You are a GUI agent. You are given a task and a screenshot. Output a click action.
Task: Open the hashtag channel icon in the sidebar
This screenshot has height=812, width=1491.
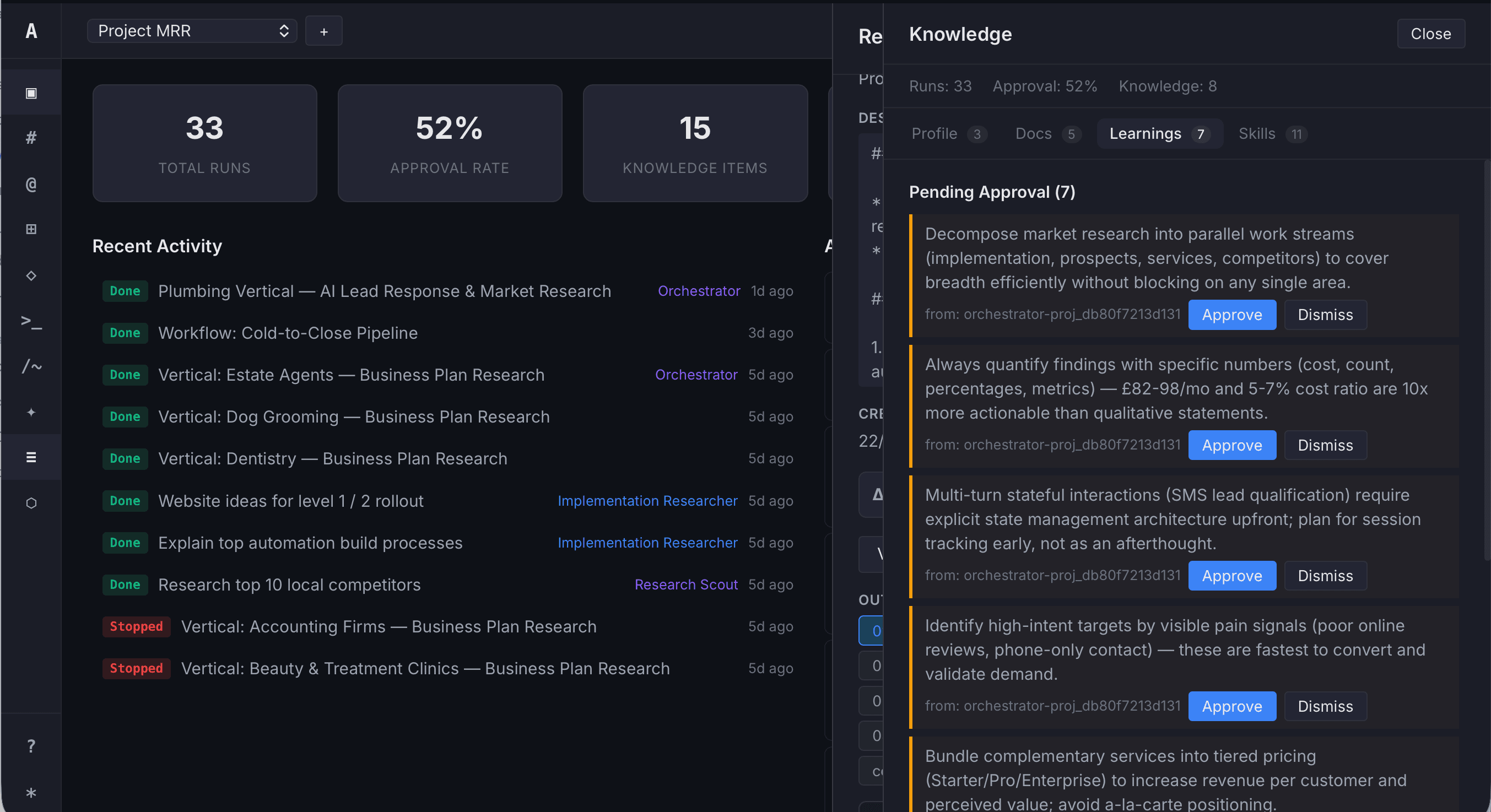(x=31, y=138)
